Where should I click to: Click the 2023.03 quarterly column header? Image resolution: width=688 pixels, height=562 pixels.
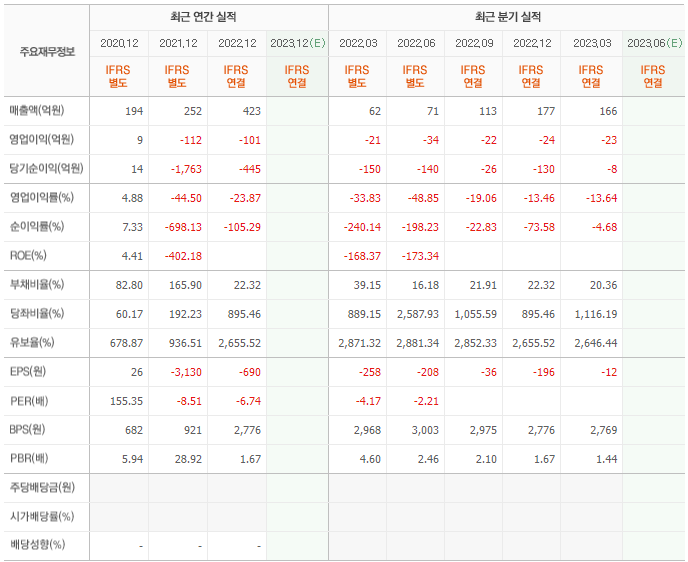click(592, 43)
